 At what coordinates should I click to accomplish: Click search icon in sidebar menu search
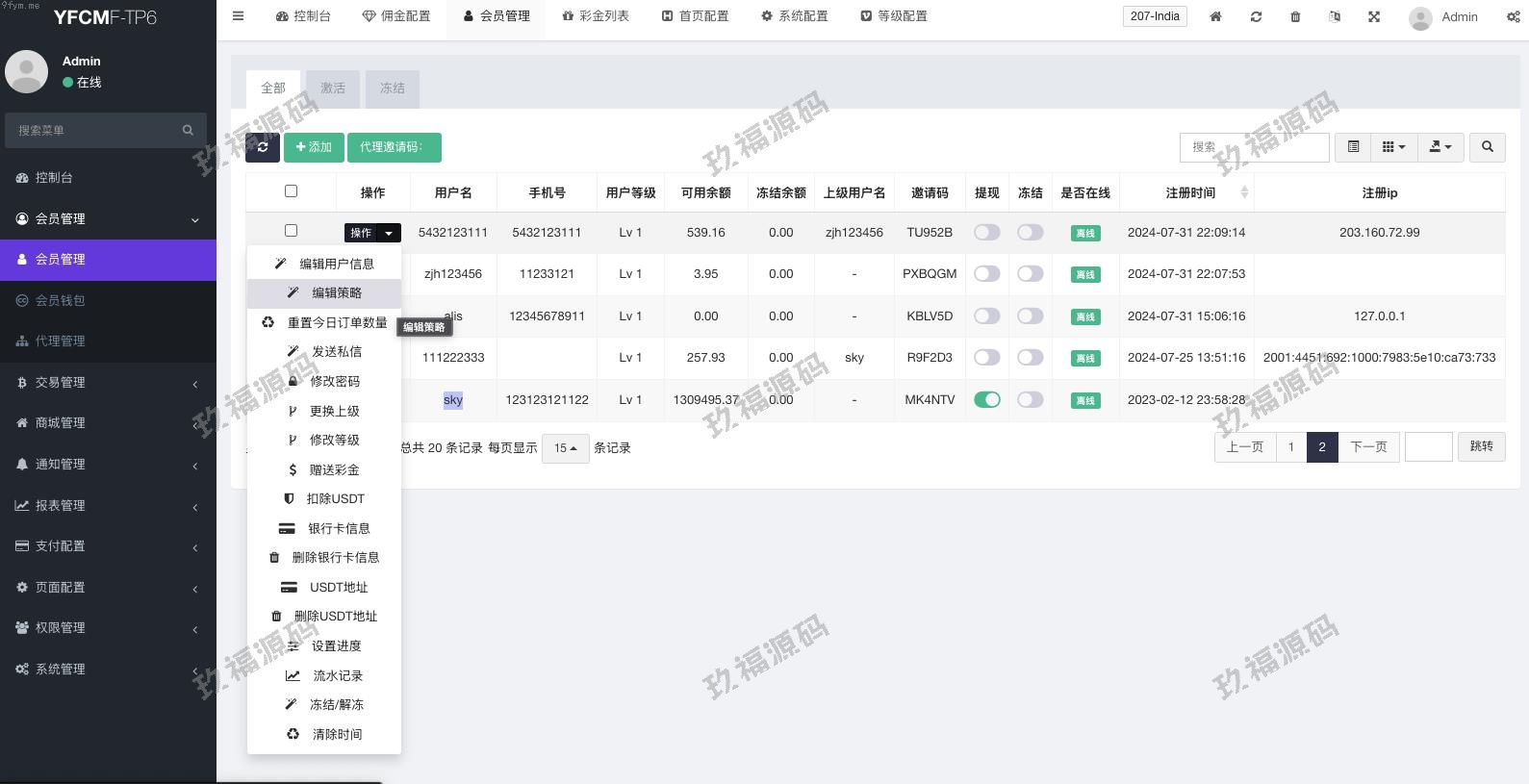pyautogui.click(x=188, y=130)
